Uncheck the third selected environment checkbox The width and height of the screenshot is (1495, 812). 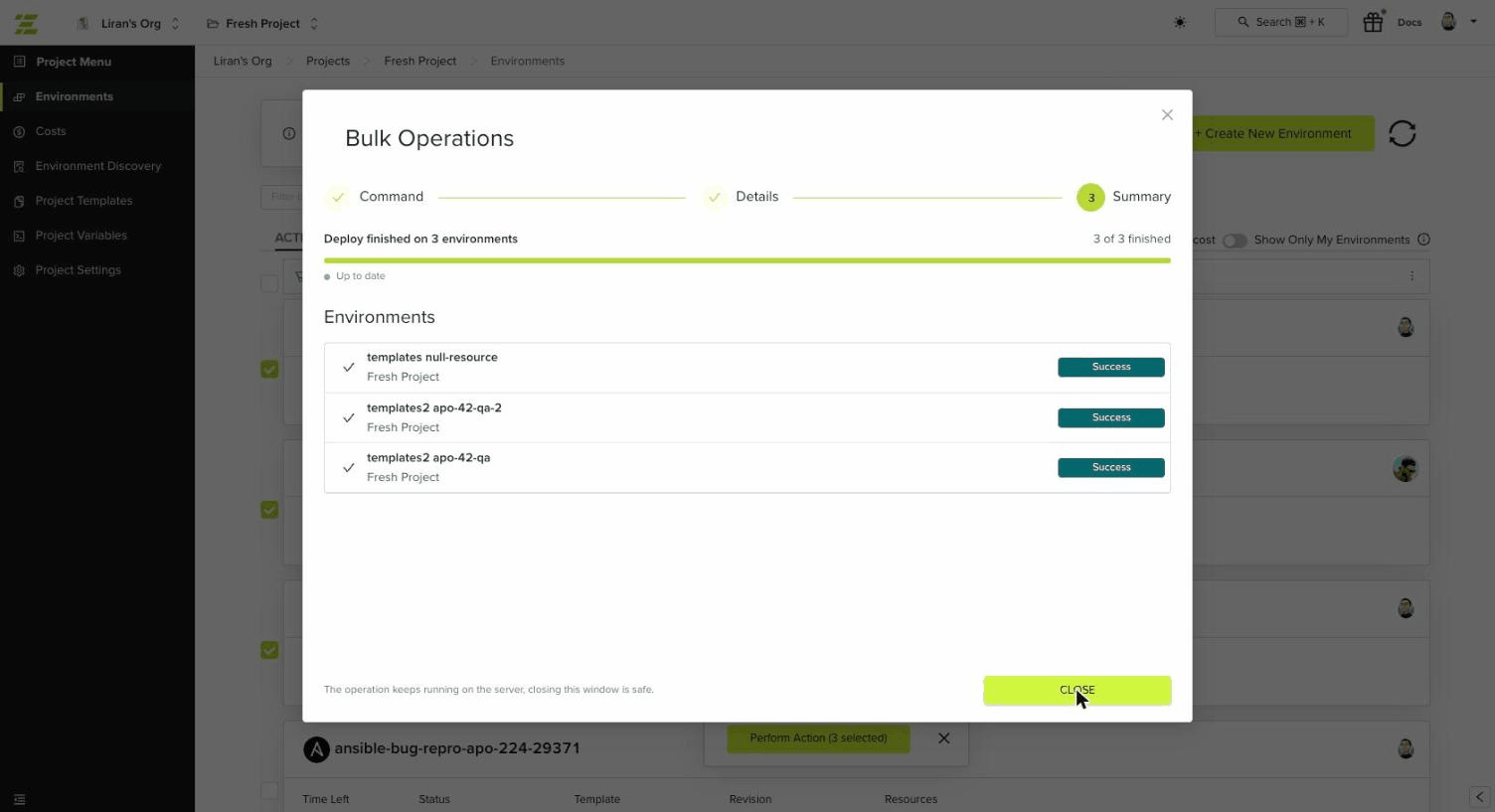269,650
